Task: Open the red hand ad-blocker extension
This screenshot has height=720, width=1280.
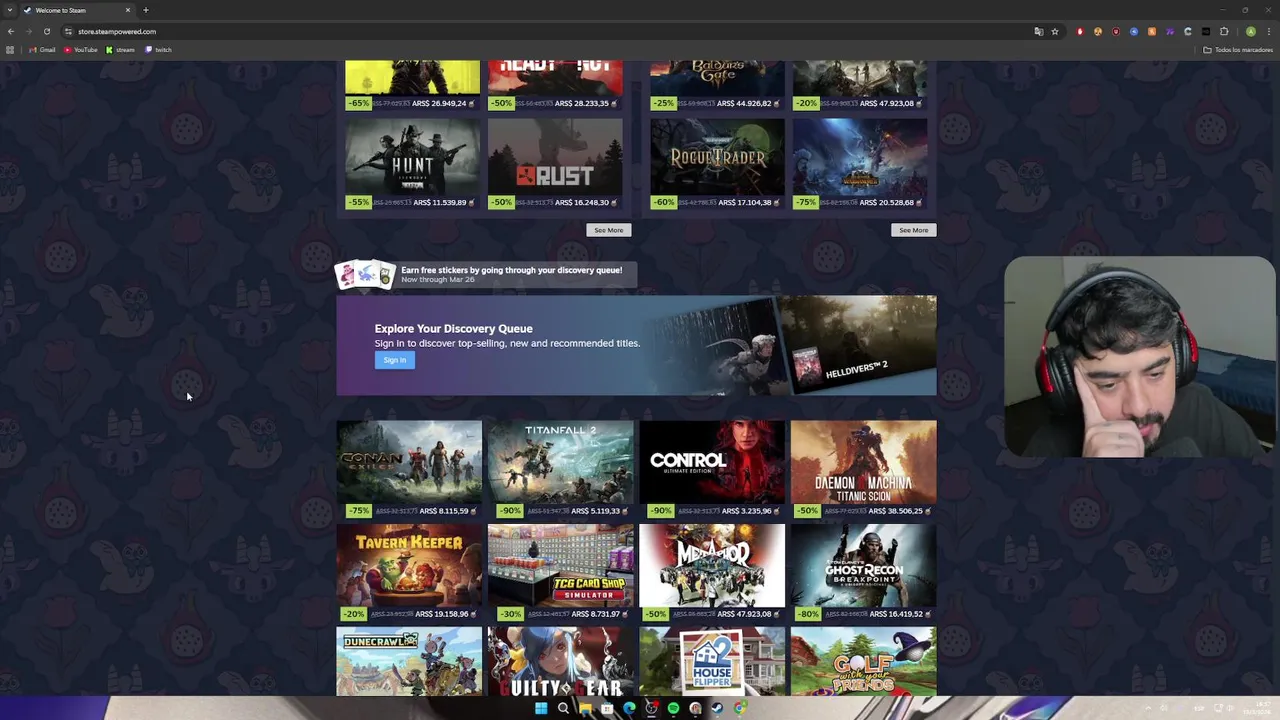Action: (x=1080, y=31)
